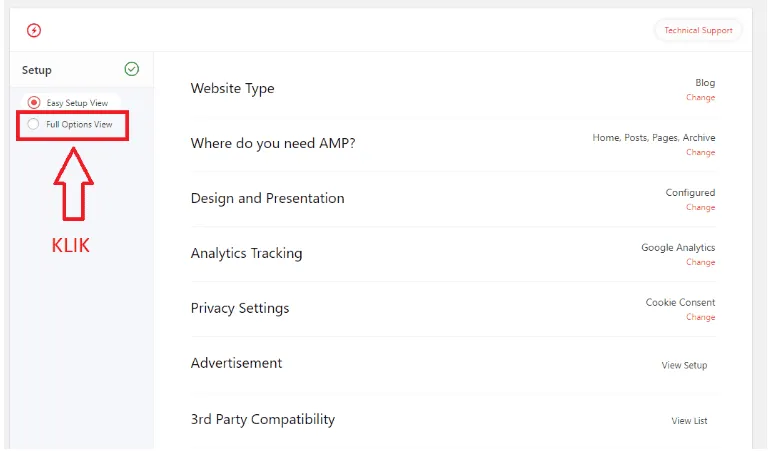Open the Analytics Tracking section

point(246,253)
